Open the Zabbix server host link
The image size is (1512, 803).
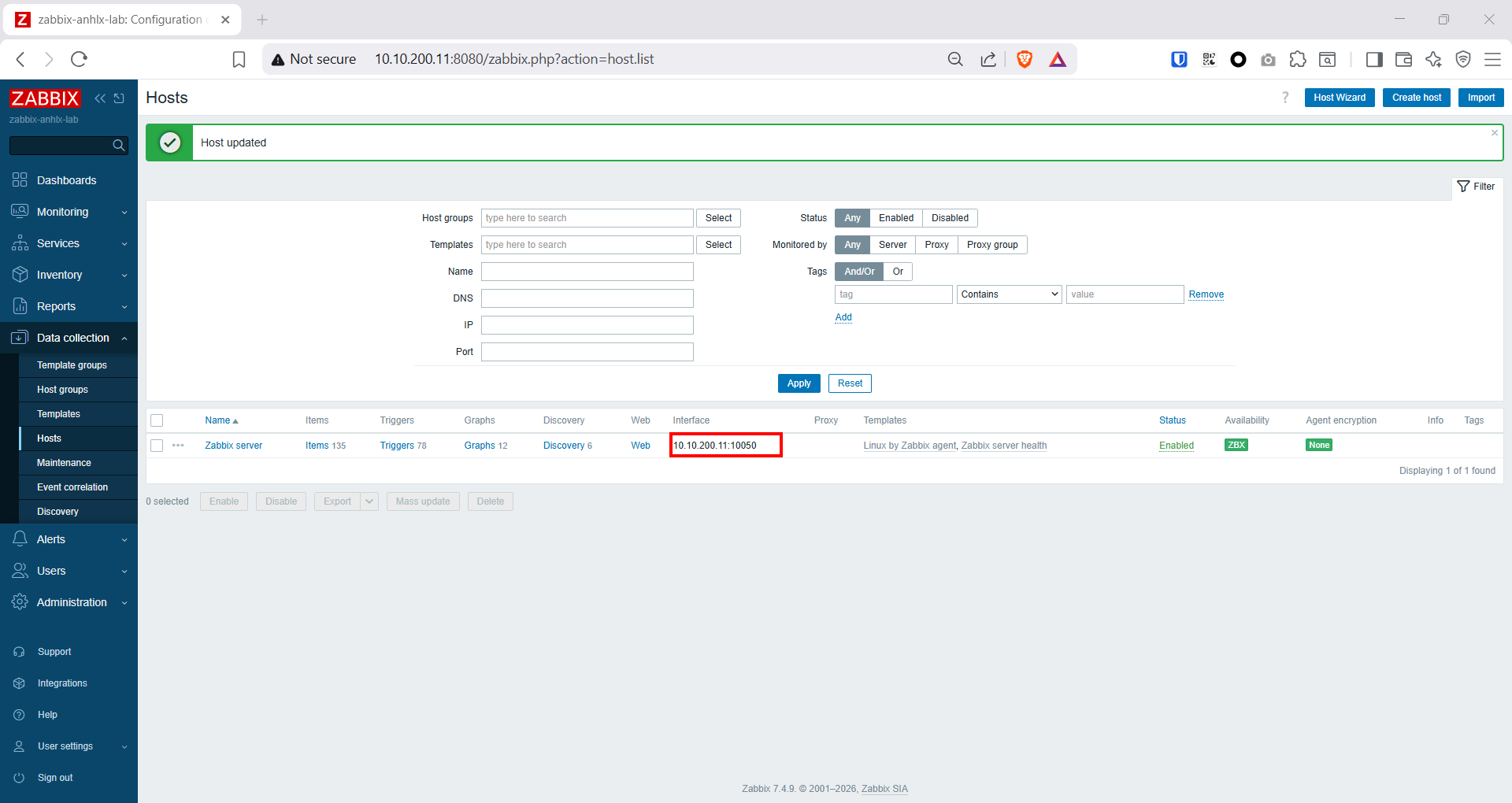(x=233, y=446)
